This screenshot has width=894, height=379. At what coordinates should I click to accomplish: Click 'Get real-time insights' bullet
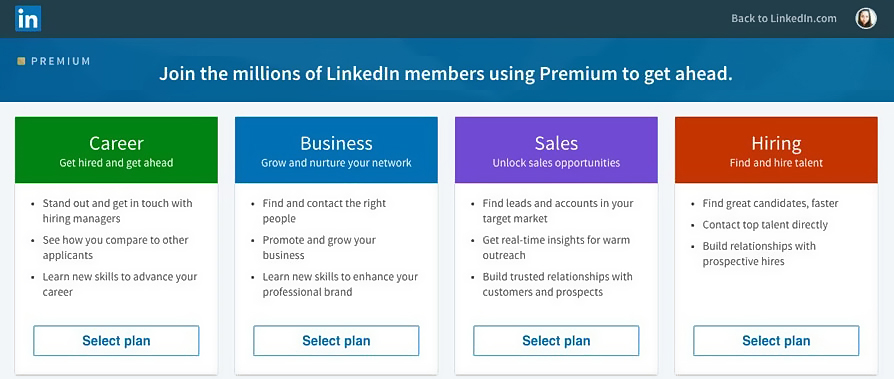[x=556, y=247]
